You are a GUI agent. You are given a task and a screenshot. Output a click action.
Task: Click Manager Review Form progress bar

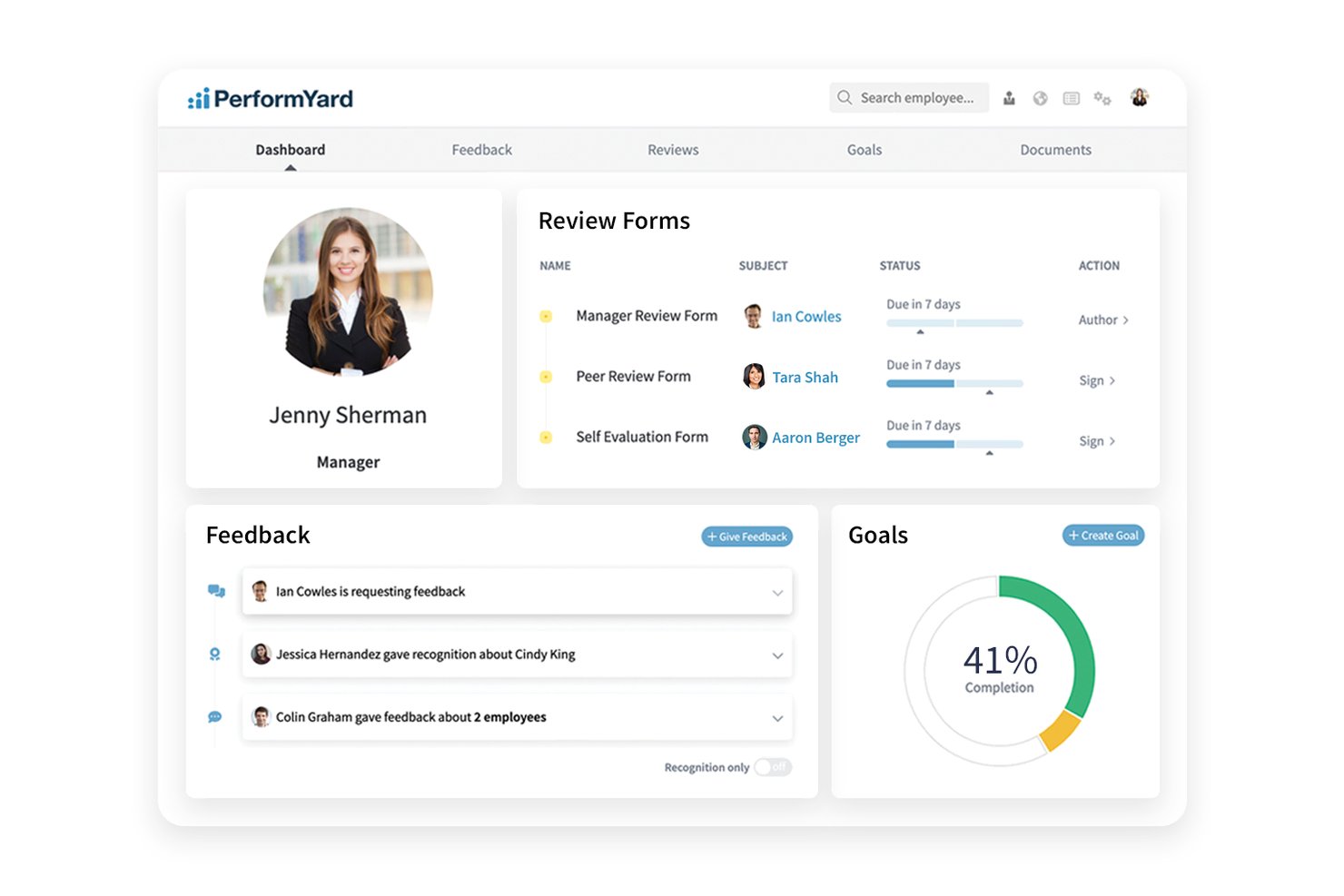point(954,323)
